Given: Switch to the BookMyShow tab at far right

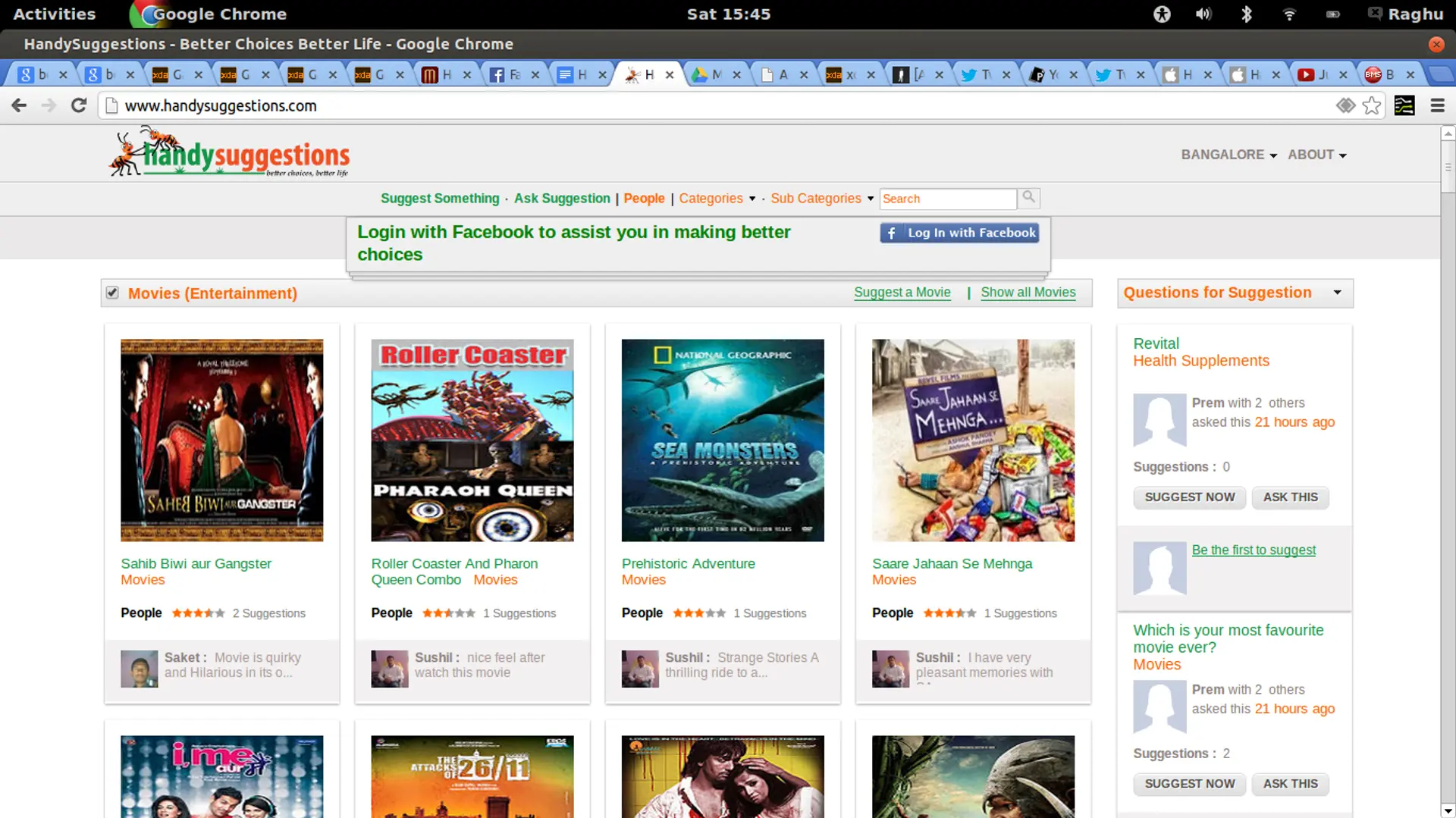Looking at the screenshot, I should pos(1380,74).
